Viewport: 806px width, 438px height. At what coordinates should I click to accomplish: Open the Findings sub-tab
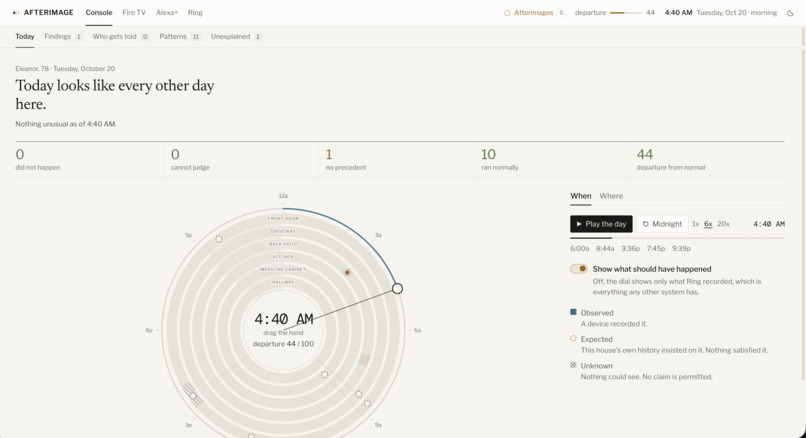tap(63, 36)
